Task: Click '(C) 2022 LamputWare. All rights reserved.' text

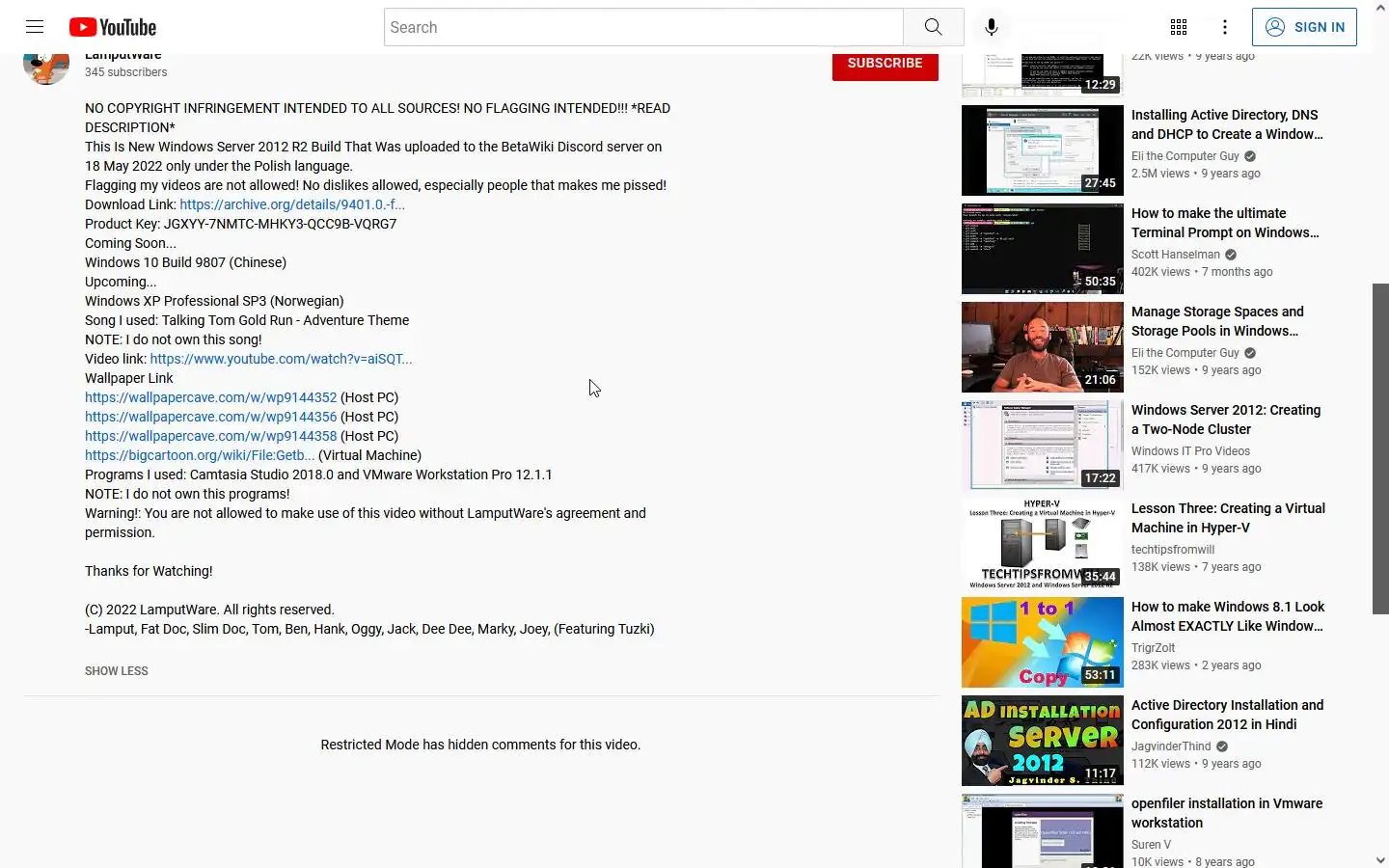Action: [x=209, y=610]
